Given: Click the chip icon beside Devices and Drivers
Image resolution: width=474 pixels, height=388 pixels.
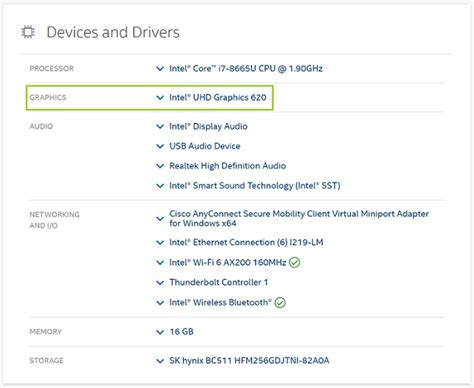Looking at the screenshot, I should pos(28,32).
